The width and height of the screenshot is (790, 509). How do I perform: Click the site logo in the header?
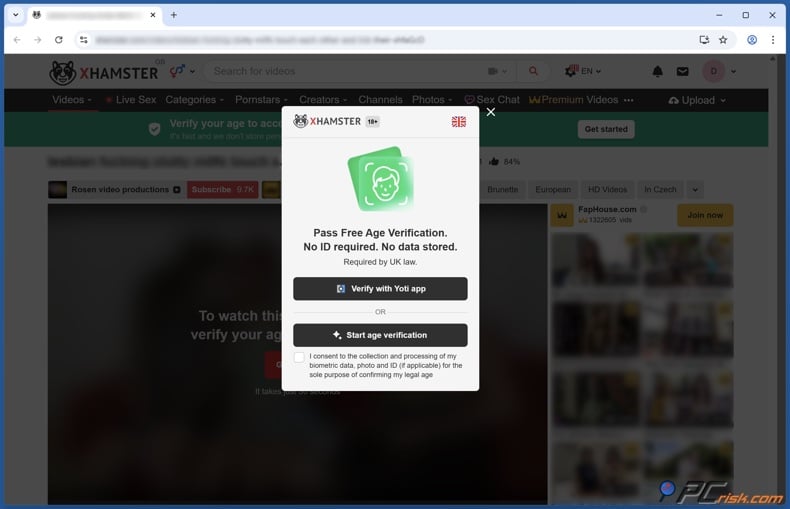(104, 73)
